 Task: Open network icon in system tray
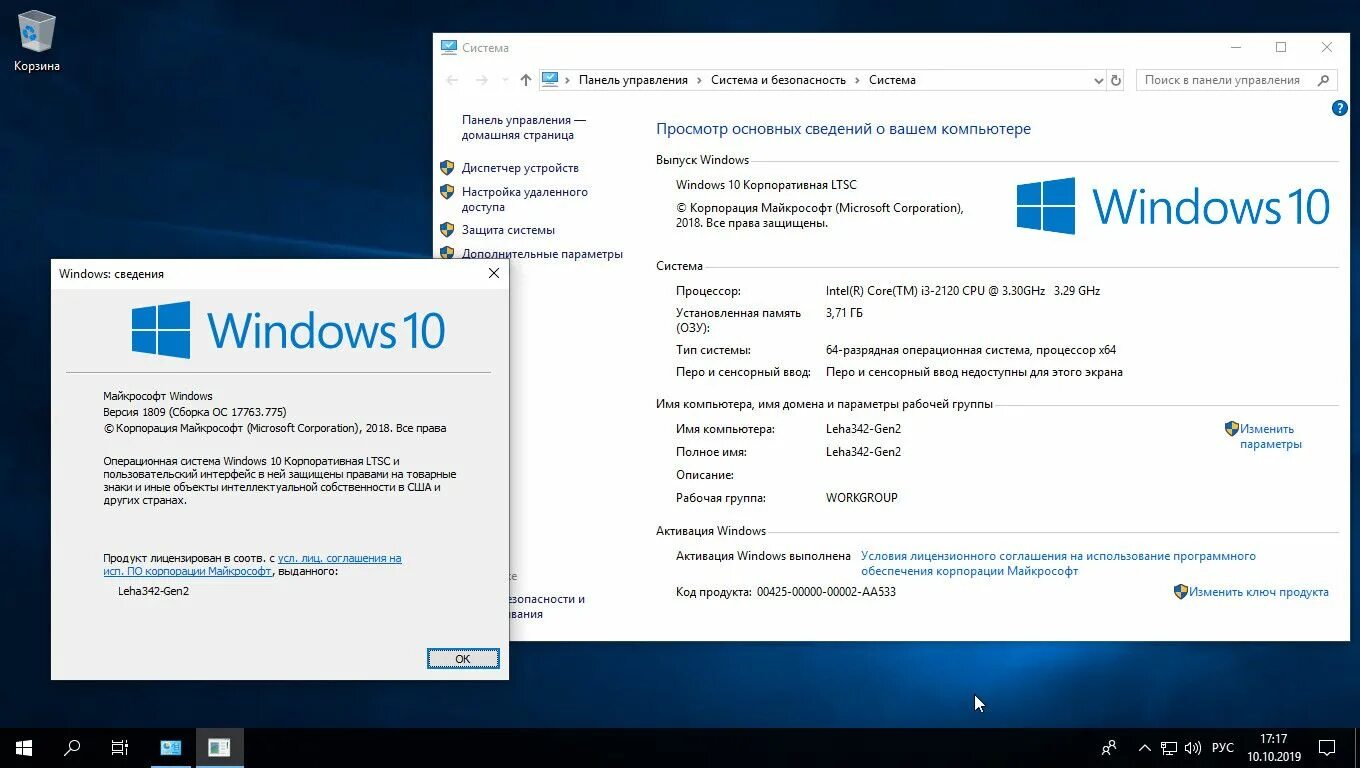click(x=1169, y=747)
